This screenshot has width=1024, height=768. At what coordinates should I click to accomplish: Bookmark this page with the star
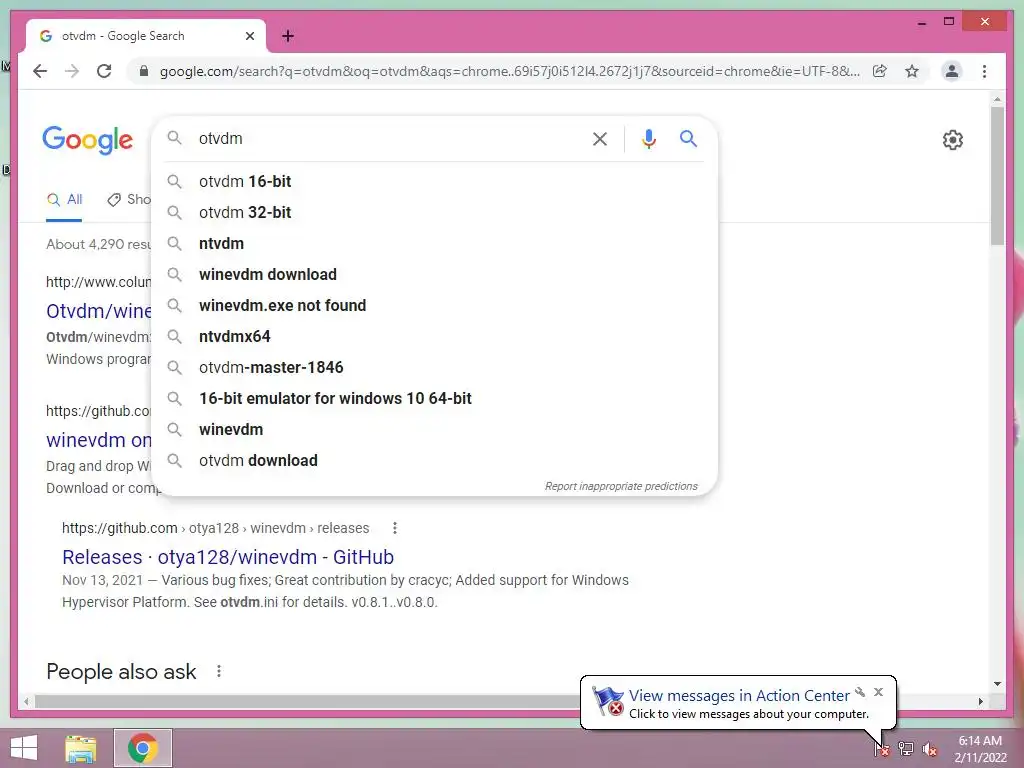click(912, 71)
